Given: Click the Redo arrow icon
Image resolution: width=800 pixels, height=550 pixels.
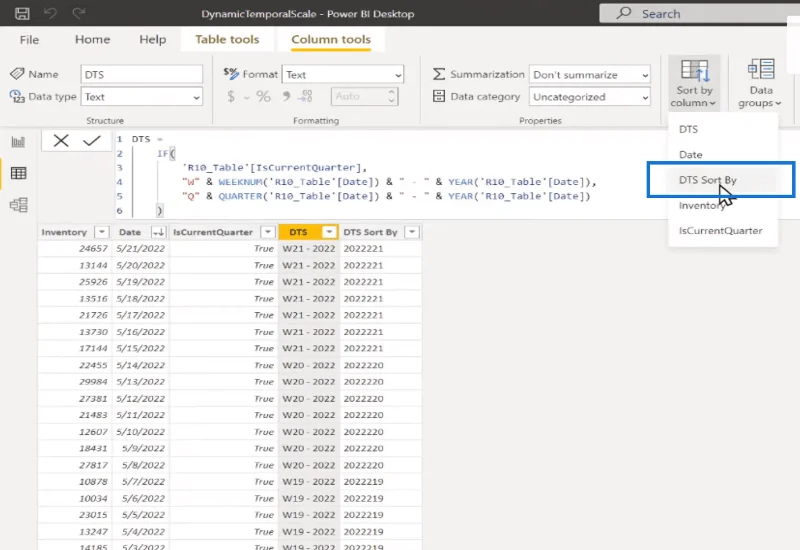Looking at the screenshot, I should click(x=78, y=13).
